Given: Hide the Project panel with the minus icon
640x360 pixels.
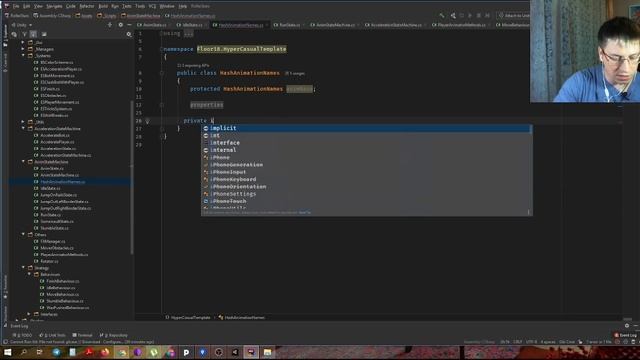Looking at the screenshot, I should point(129,25).
